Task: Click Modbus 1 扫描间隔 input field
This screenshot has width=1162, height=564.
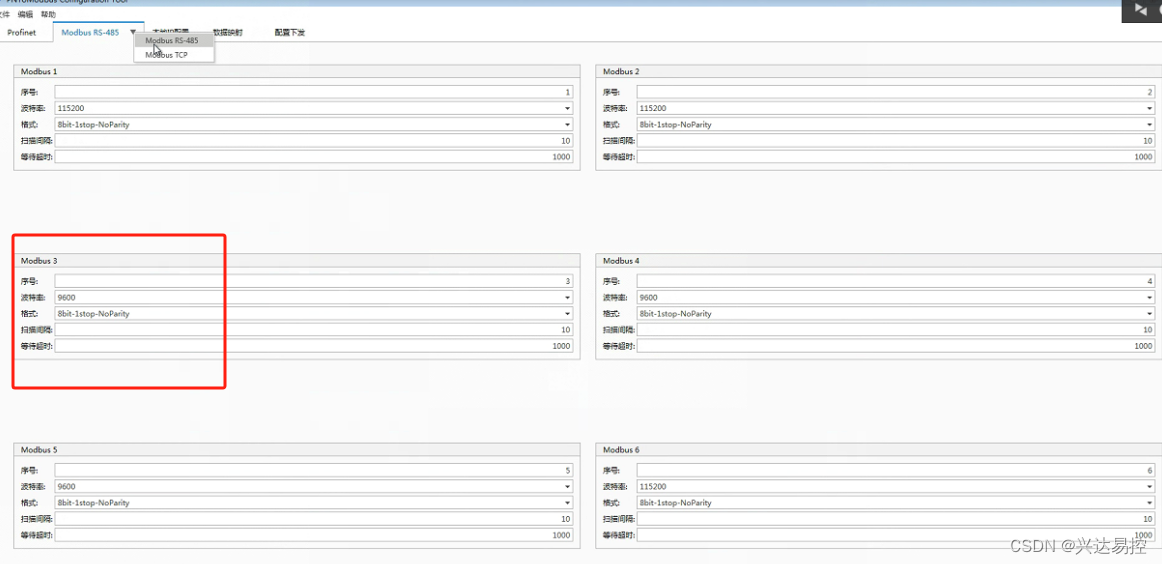Action: [313, 141]
